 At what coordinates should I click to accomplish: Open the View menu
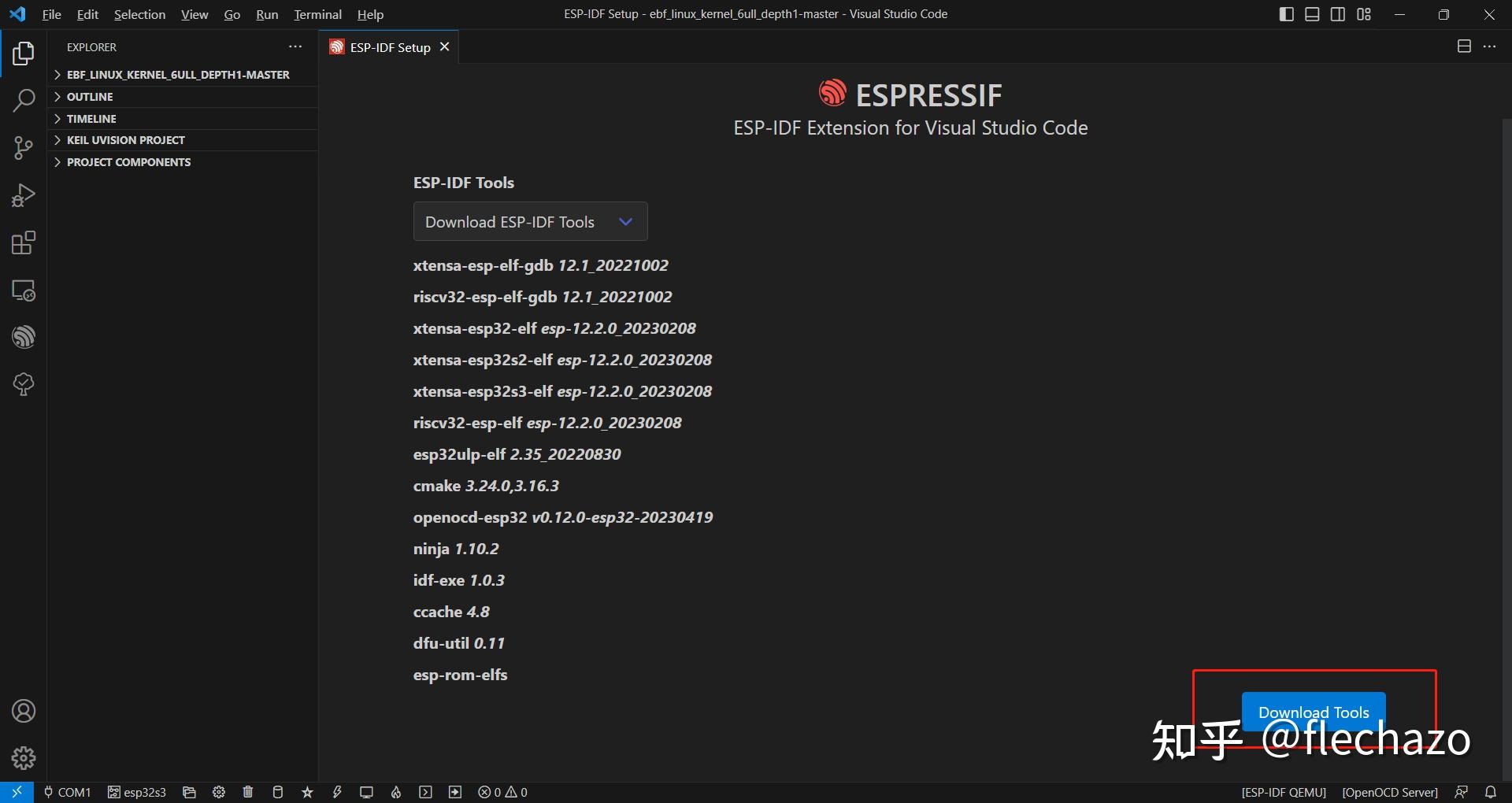(195, 14)
